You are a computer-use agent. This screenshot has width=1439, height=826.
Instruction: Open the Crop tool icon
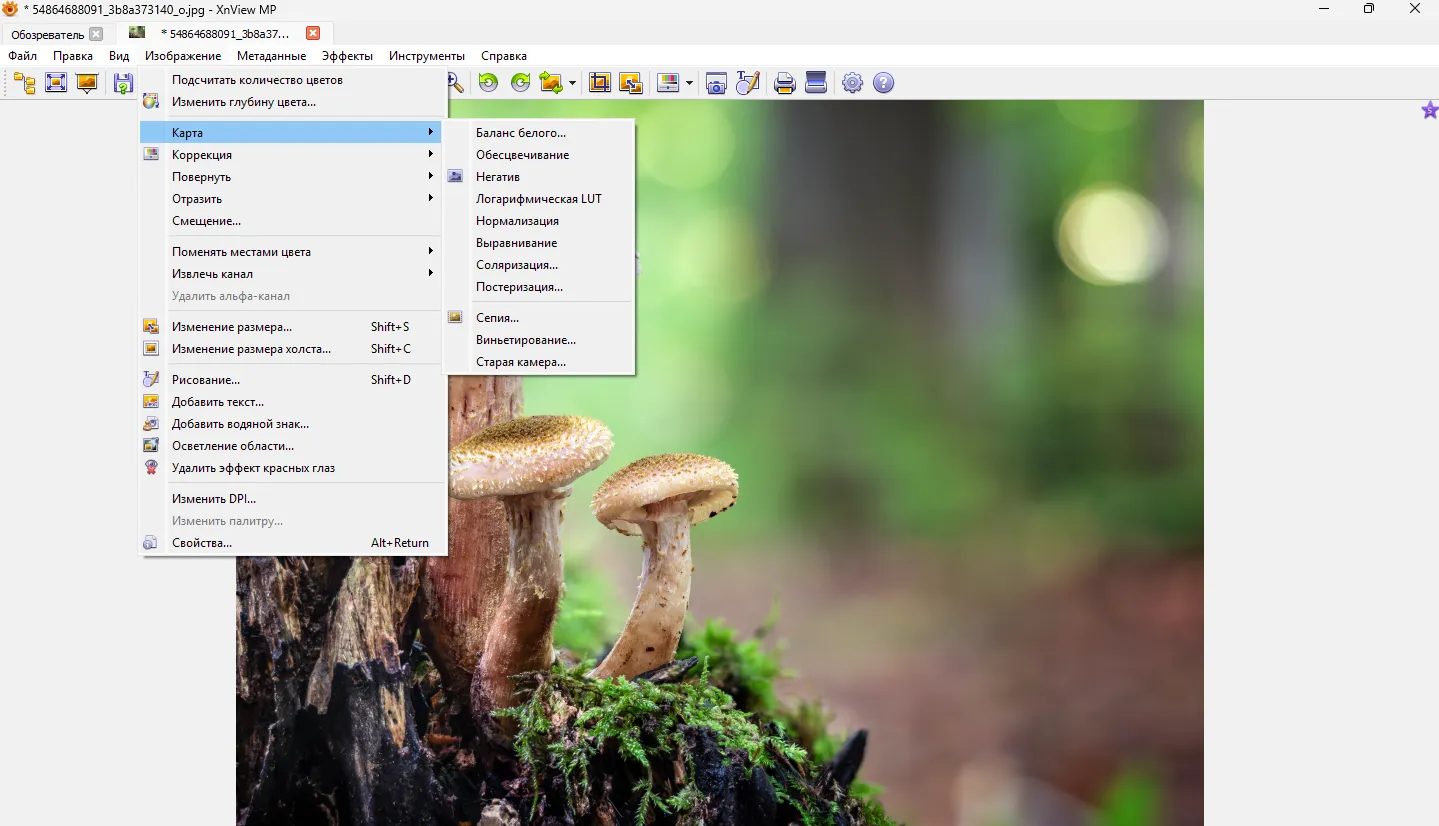(x=599, y=83)
